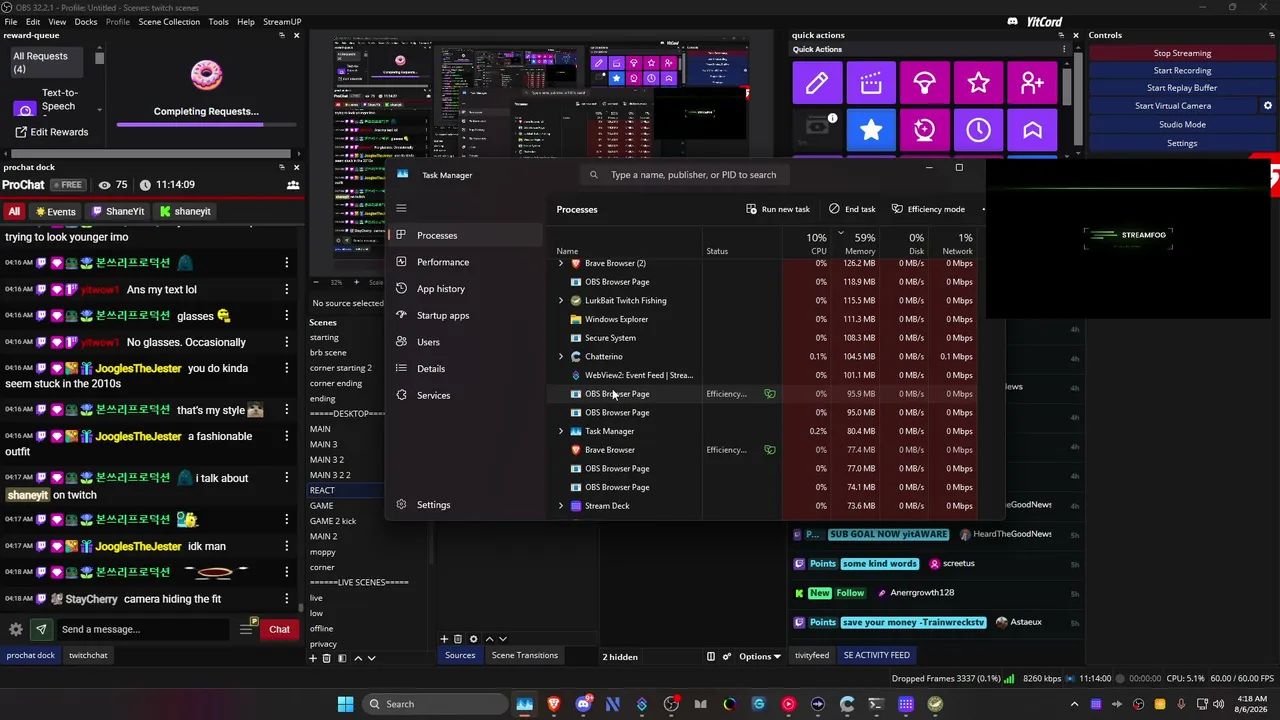Viewport: 1280px width, 720px height.
Task: Open source properties gear icon in Sources toolbar
Action: (474, 639)
